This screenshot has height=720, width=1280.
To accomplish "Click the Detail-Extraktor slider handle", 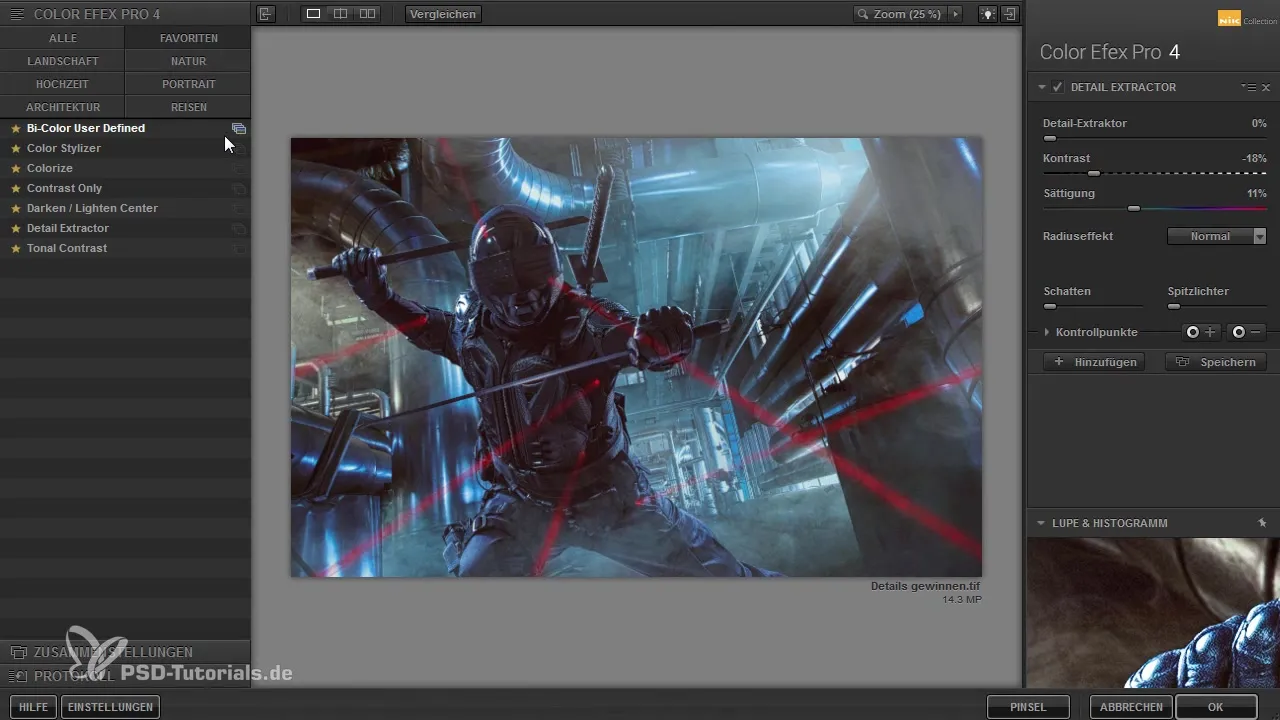I will coord(1050,138).
